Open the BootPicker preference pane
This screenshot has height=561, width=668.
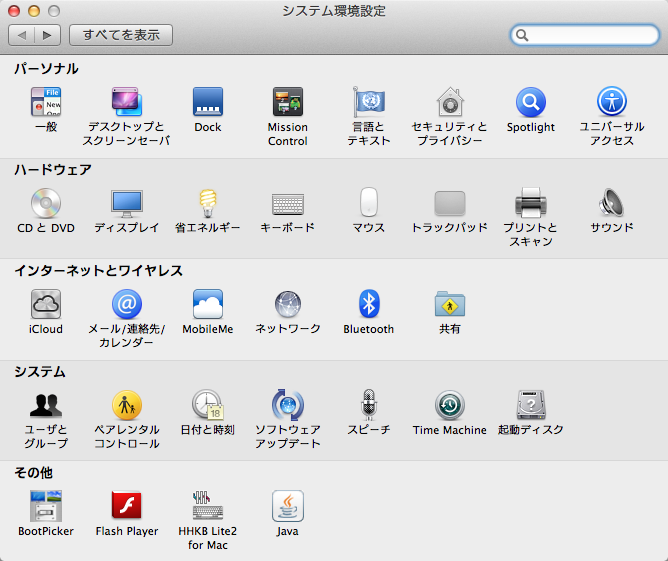pos(46,506)
